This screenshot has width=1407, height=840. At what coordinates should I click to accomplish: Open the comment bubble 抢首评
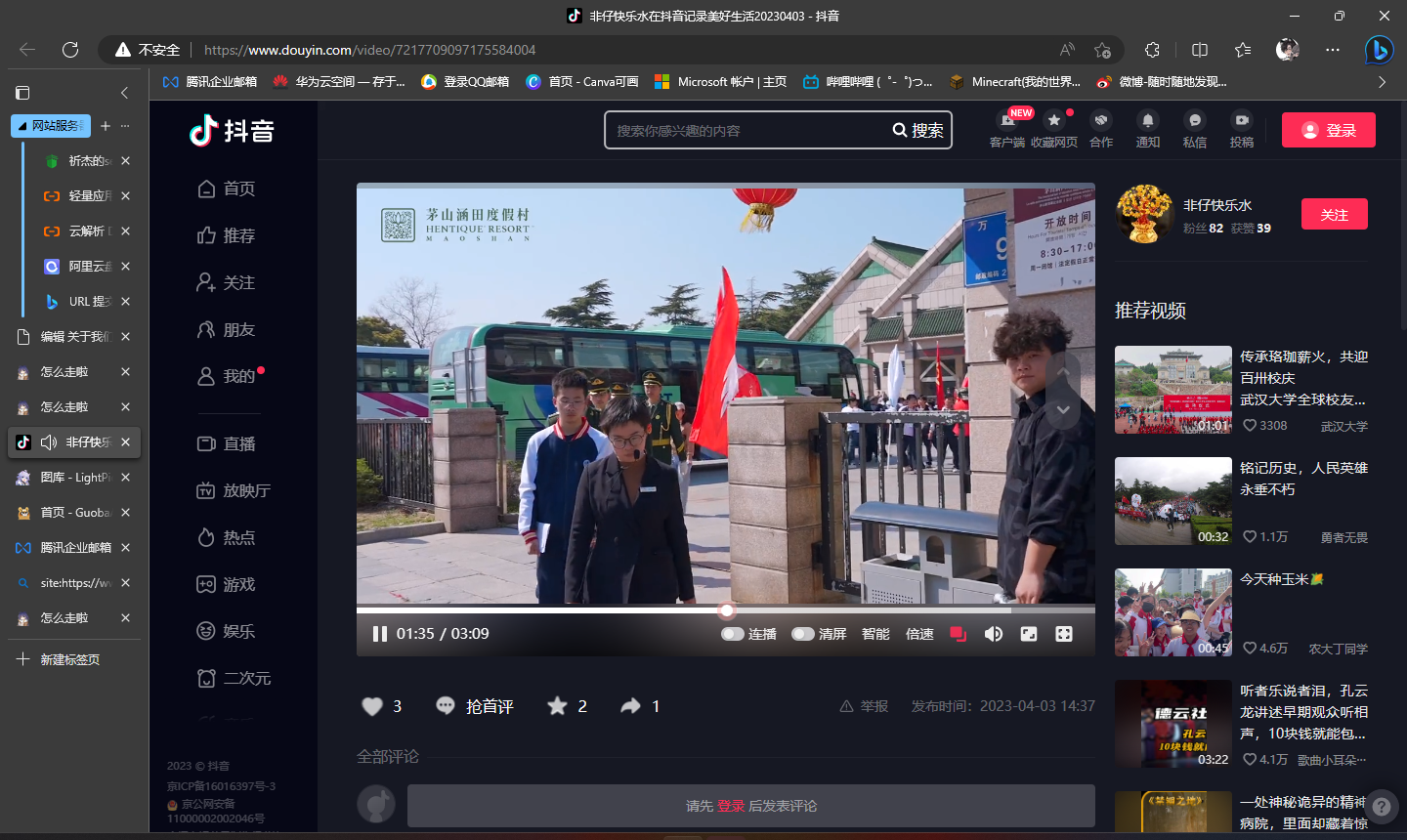pyautogui.click(x=475, y=706)
